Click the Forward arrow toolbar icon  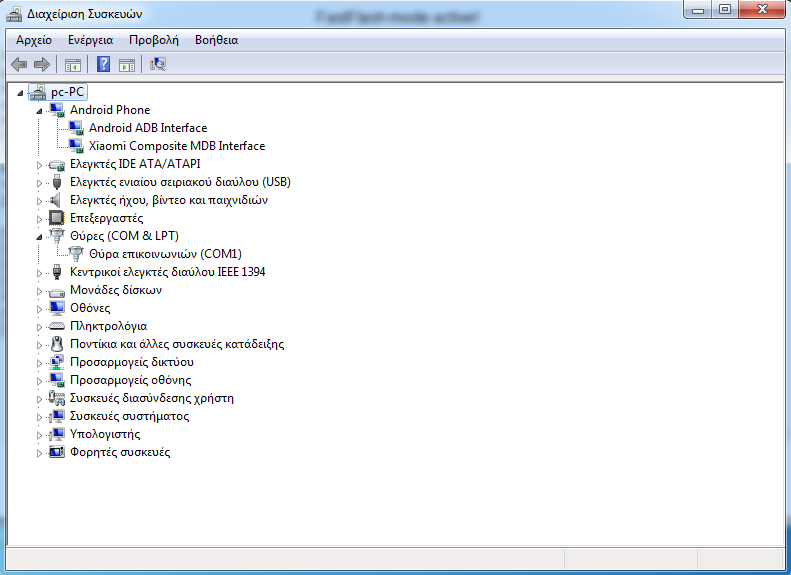click(41, 65)
